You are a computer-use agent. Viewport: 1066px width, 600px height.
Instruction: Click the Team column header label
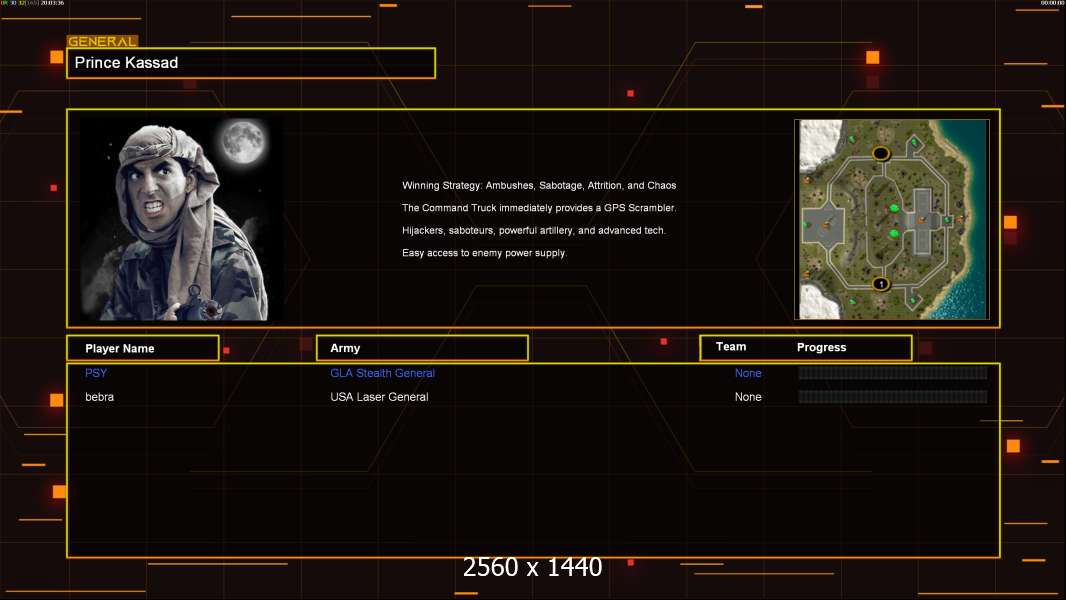point(731,347)
